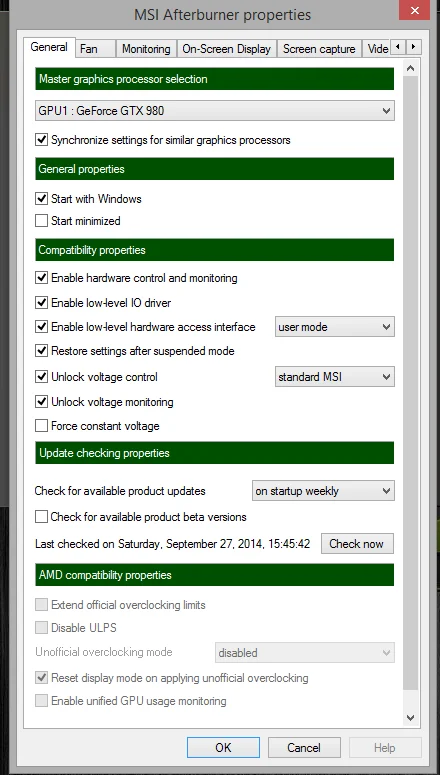Click the 'Master graphics processor selection' header
This screenshot has width=440, height=775.
215,79
